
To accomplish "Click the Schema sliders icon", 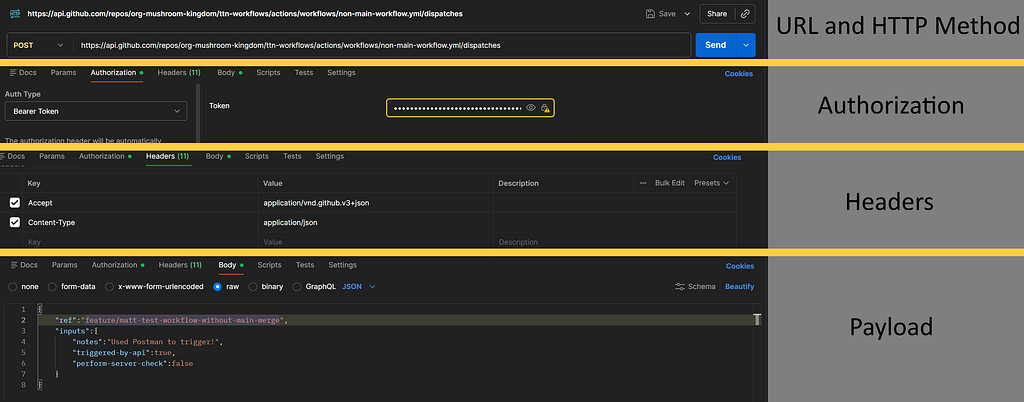I will (680, 286).
